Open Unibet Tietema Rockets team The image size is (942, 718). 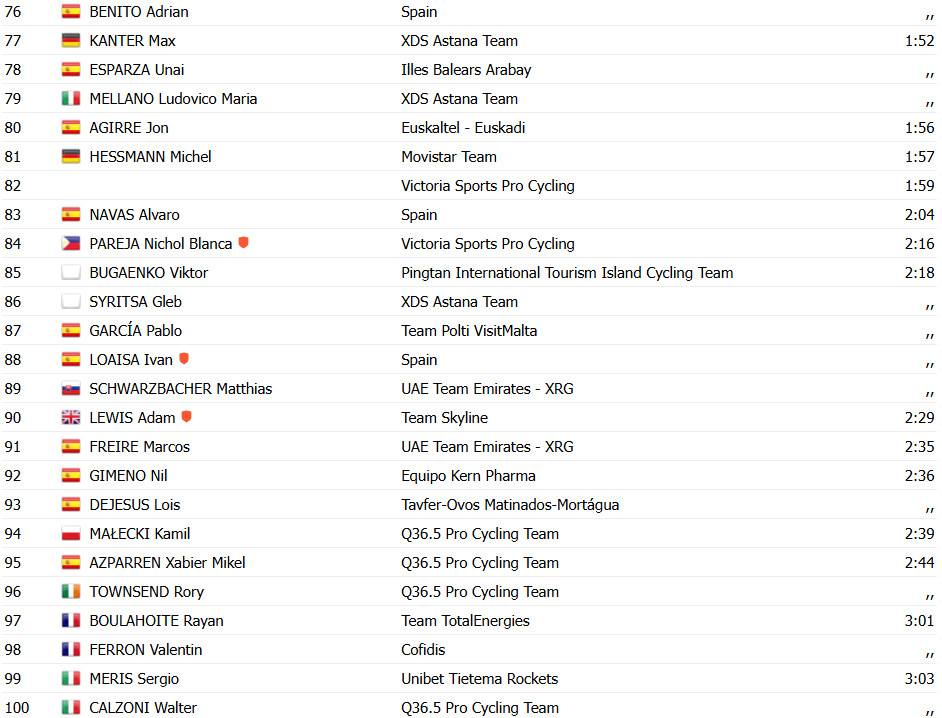point(479,678)
